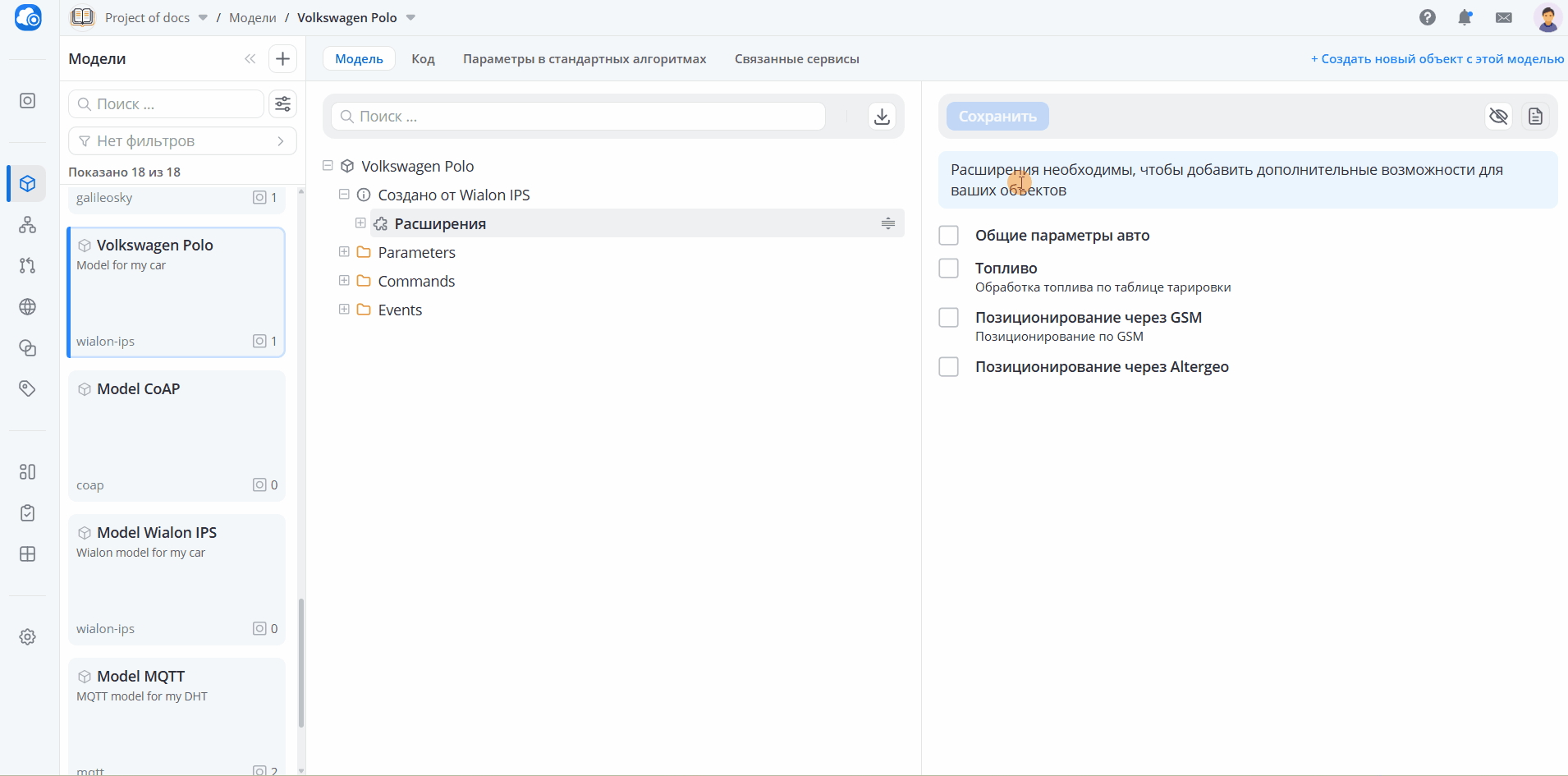Click the models list scrollbar thumb
Screen dimensions: 1568x776
click(x=301, y=663)
